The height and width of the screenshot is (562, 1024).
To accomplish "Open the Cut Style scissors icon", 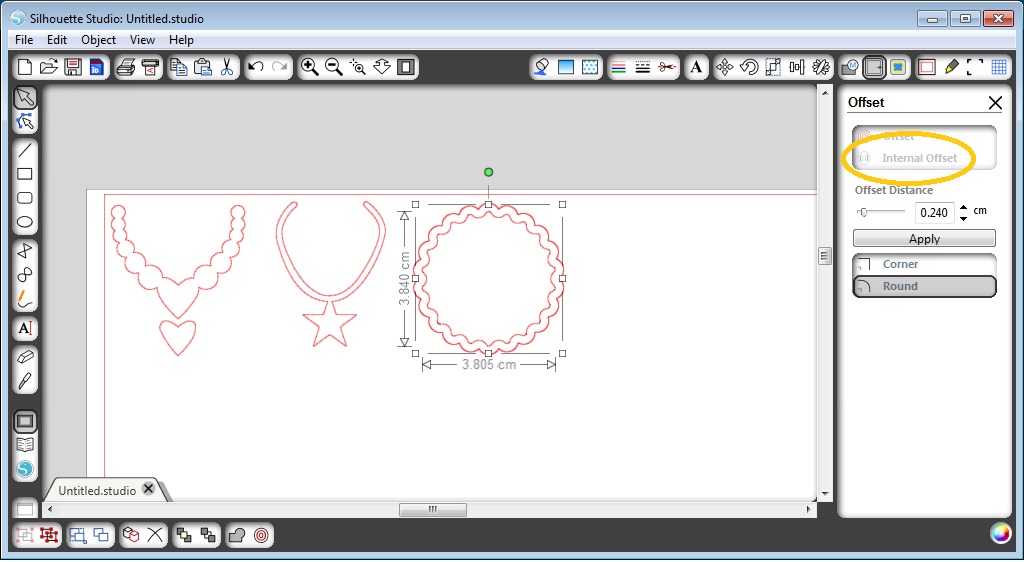I will [x=667, y=67].
